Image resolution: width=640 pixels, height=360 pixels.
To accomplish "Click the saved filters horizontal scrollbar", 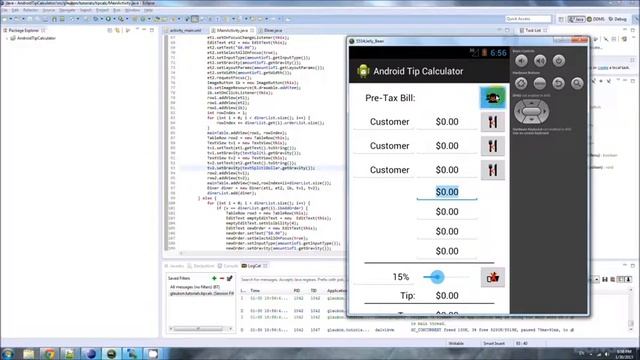I will (x=200, y=329).
